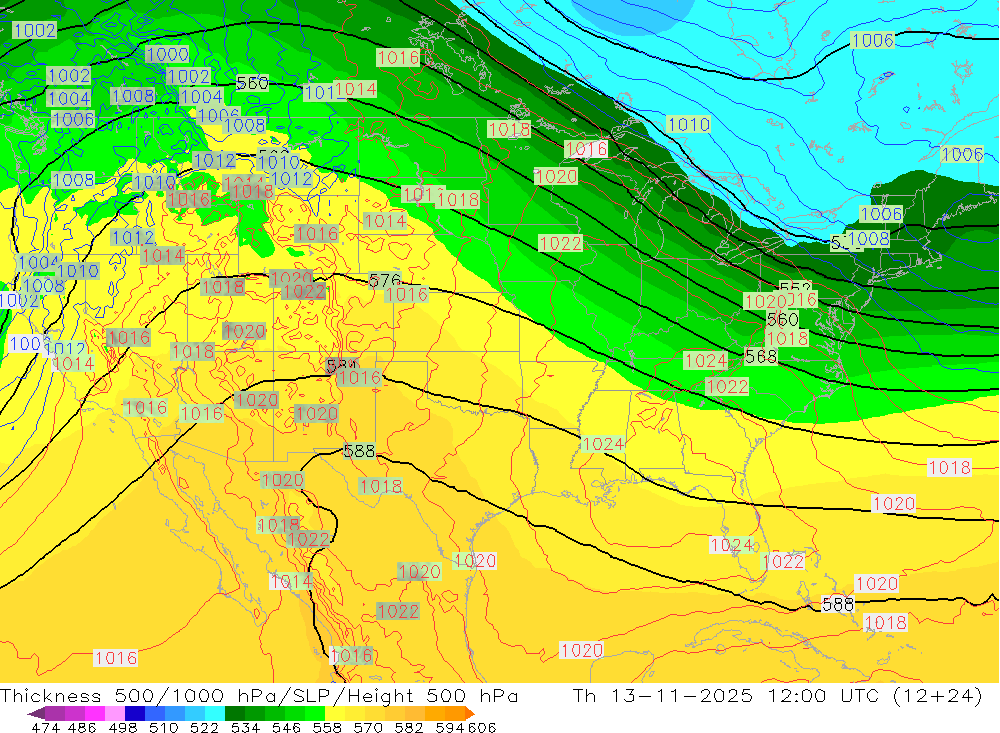Click the light pink legend swatch above 498
The image size is (1000, 733).
(x=115, y=713)
